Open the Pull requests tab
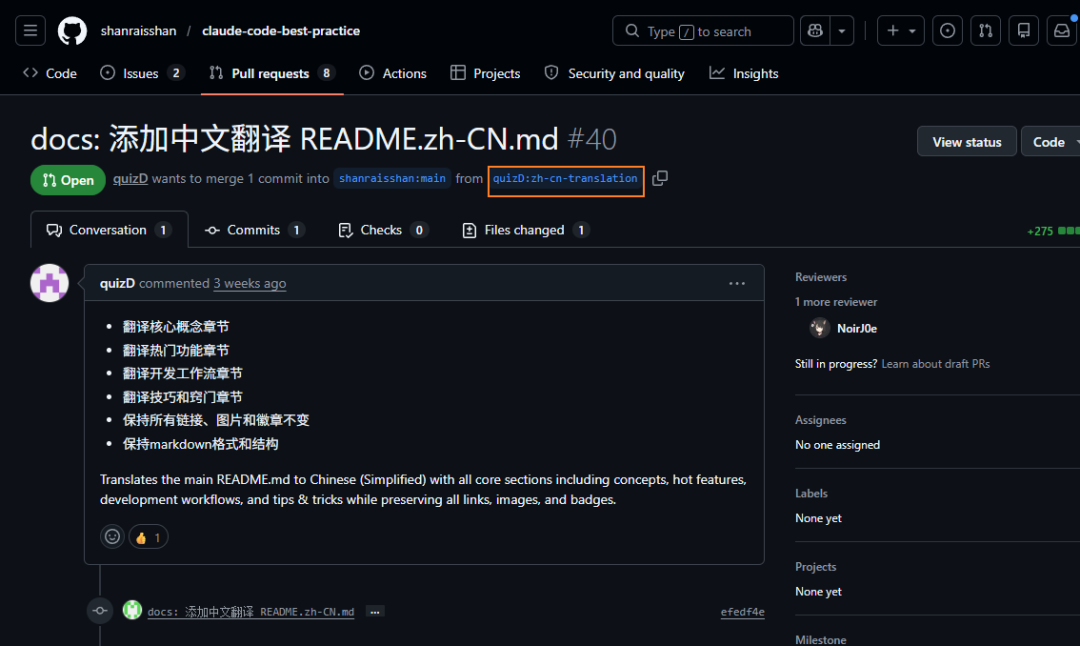1080x646 pixels. [x=272, y=73]
